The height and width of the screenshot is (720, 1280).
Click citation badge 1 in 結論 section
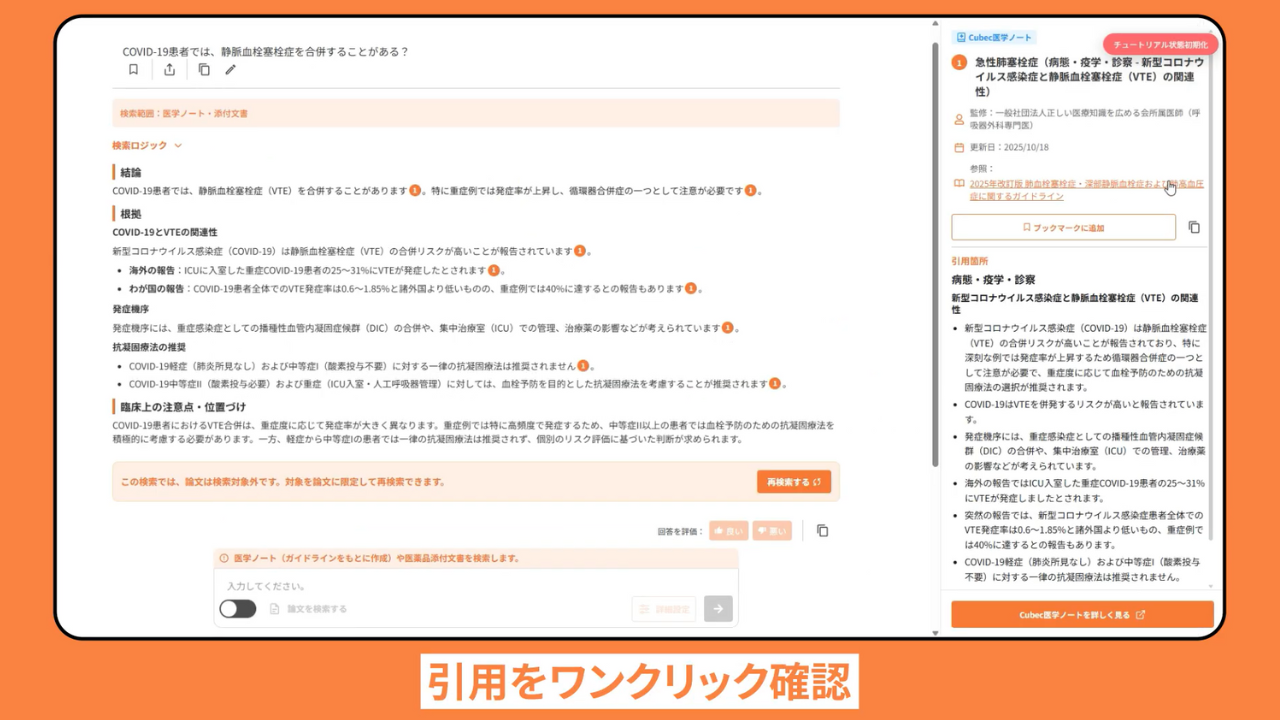pos(414,190)
